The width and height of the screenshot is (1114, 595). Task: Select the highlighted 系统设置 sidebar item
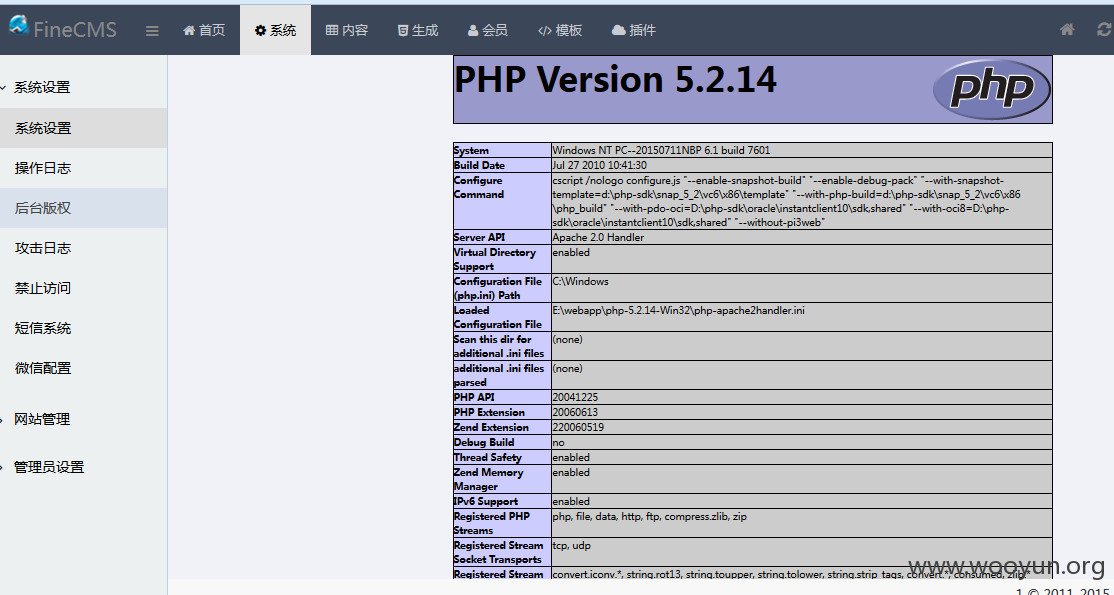point(84,129)
